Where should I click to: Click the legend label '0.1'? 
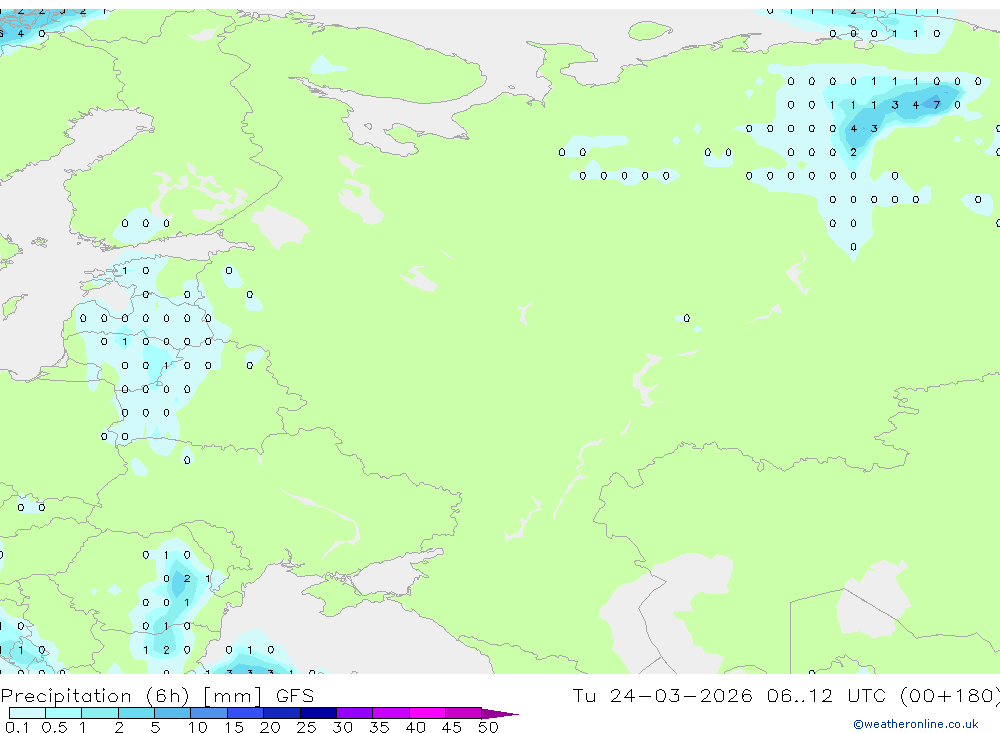pos(17,727)
